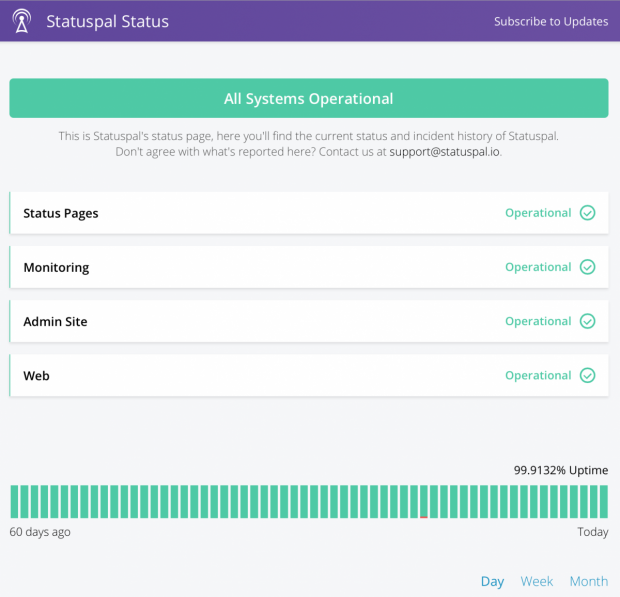Expand the Admin Site service row
Image resolution: width=620 pixels, height=597 pixels.
point(55,321)
